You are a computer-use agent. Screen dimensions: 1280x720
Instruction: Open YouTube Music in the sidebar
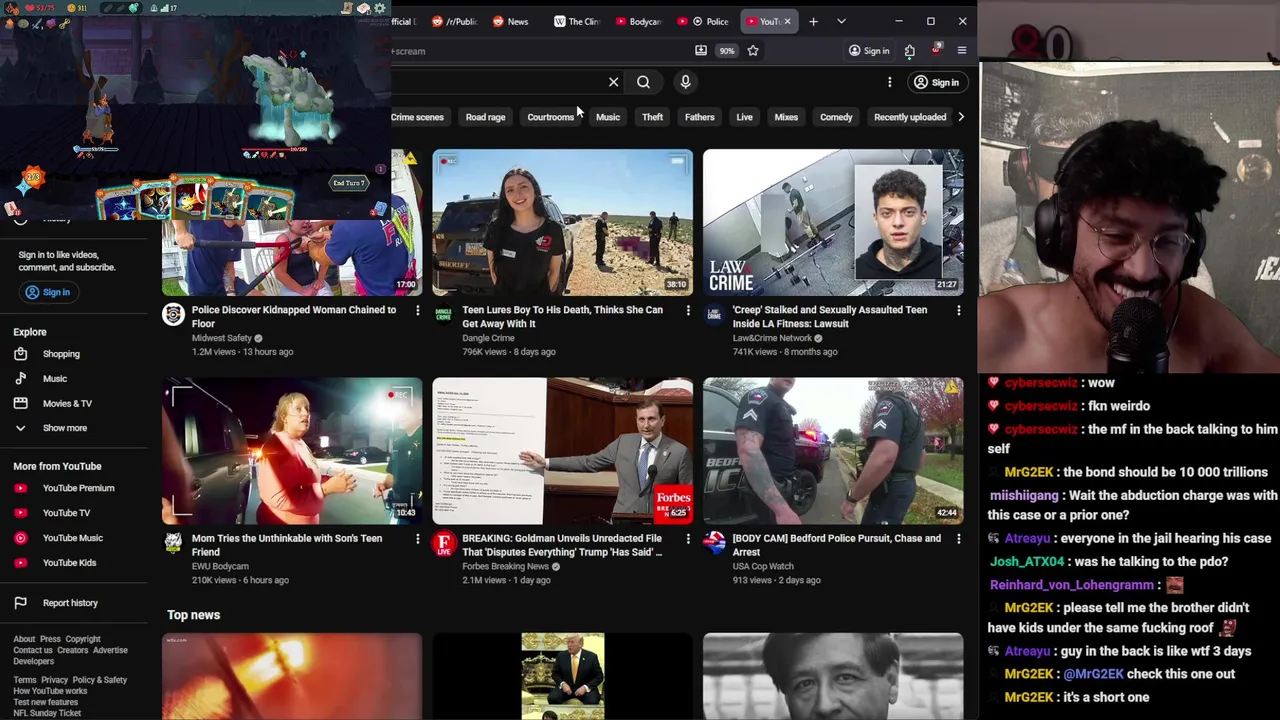point(74,538)
